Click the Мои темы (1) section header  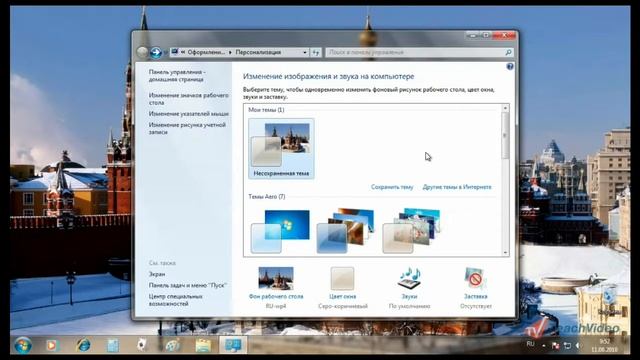click(266, 110)
